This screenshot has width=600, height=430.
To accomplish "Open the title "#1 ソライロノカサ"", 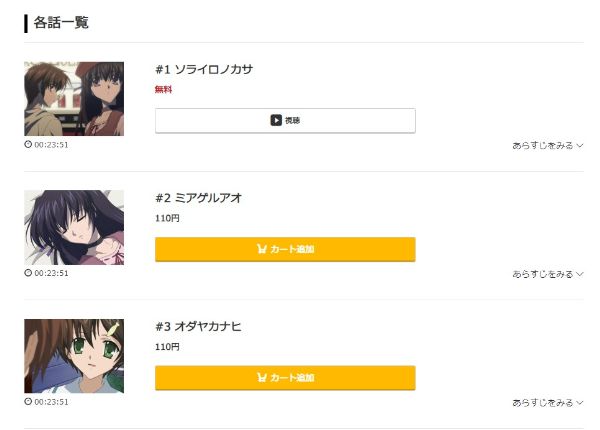I will (x=204, y=70).
